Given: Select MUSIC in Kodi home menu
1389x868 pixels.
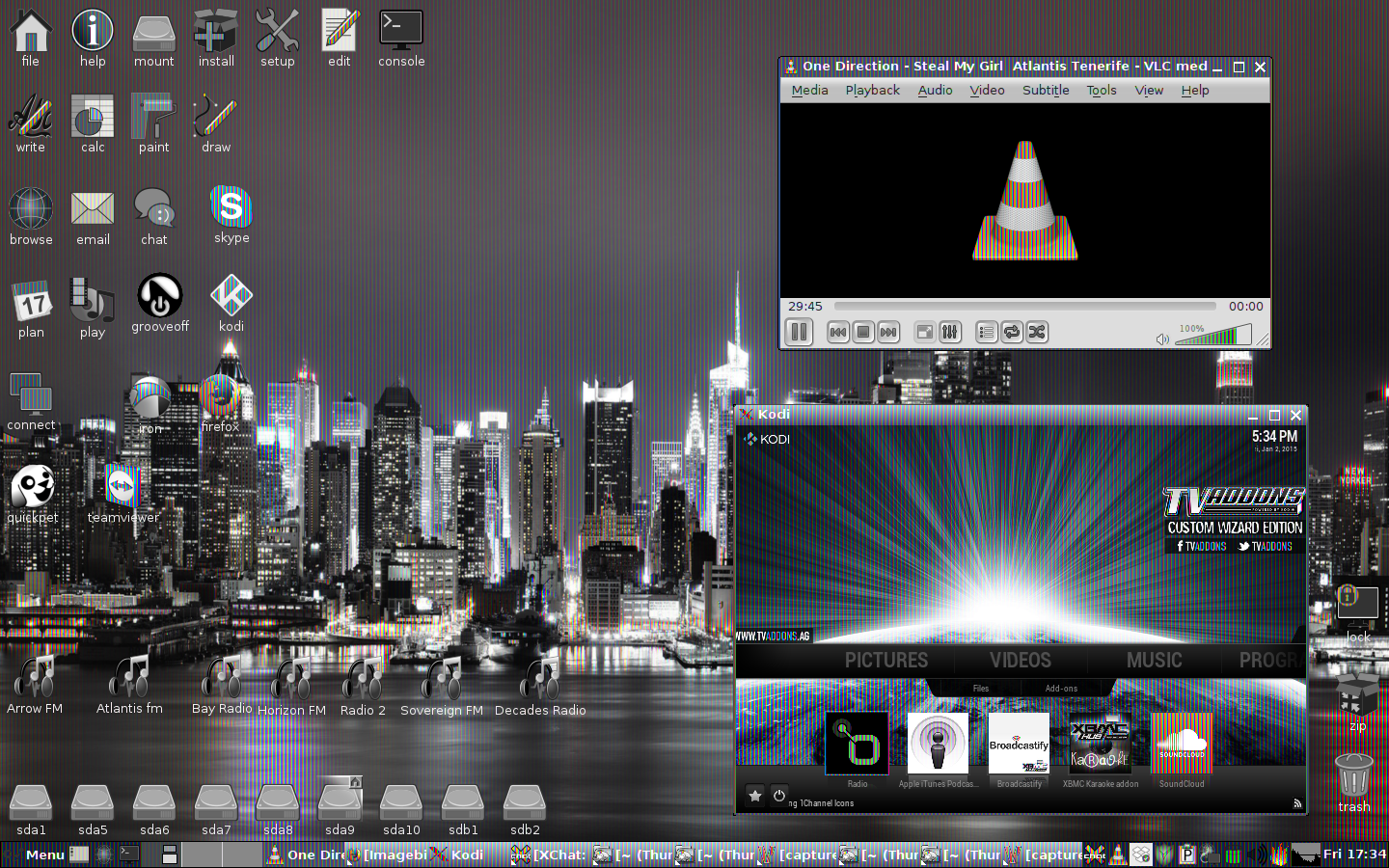Looking at the screenshot, I should 1154,660.
